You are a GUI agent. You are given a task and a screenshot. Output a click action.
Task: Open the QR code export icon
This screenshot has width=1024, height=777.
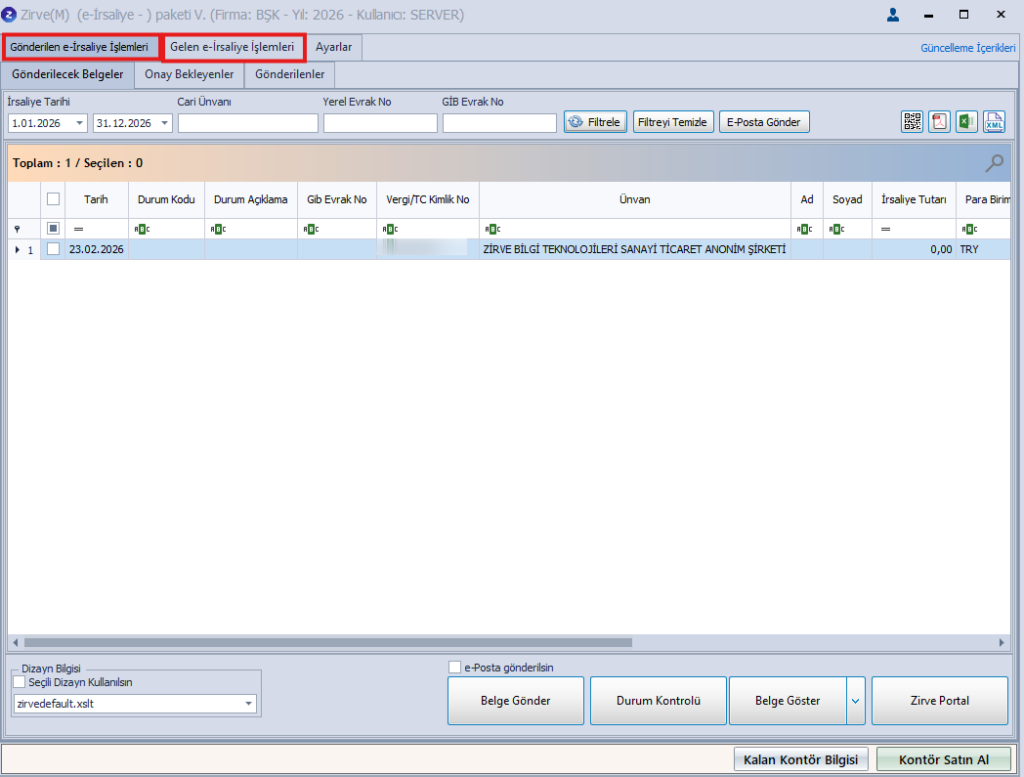(x=912, y=122)
